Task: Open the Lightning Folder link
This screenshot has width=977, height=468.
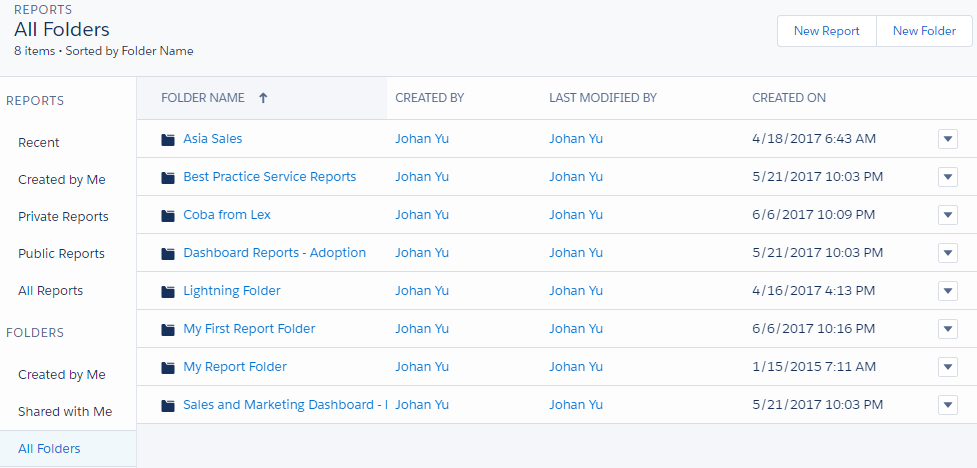Action: point(232,291)
